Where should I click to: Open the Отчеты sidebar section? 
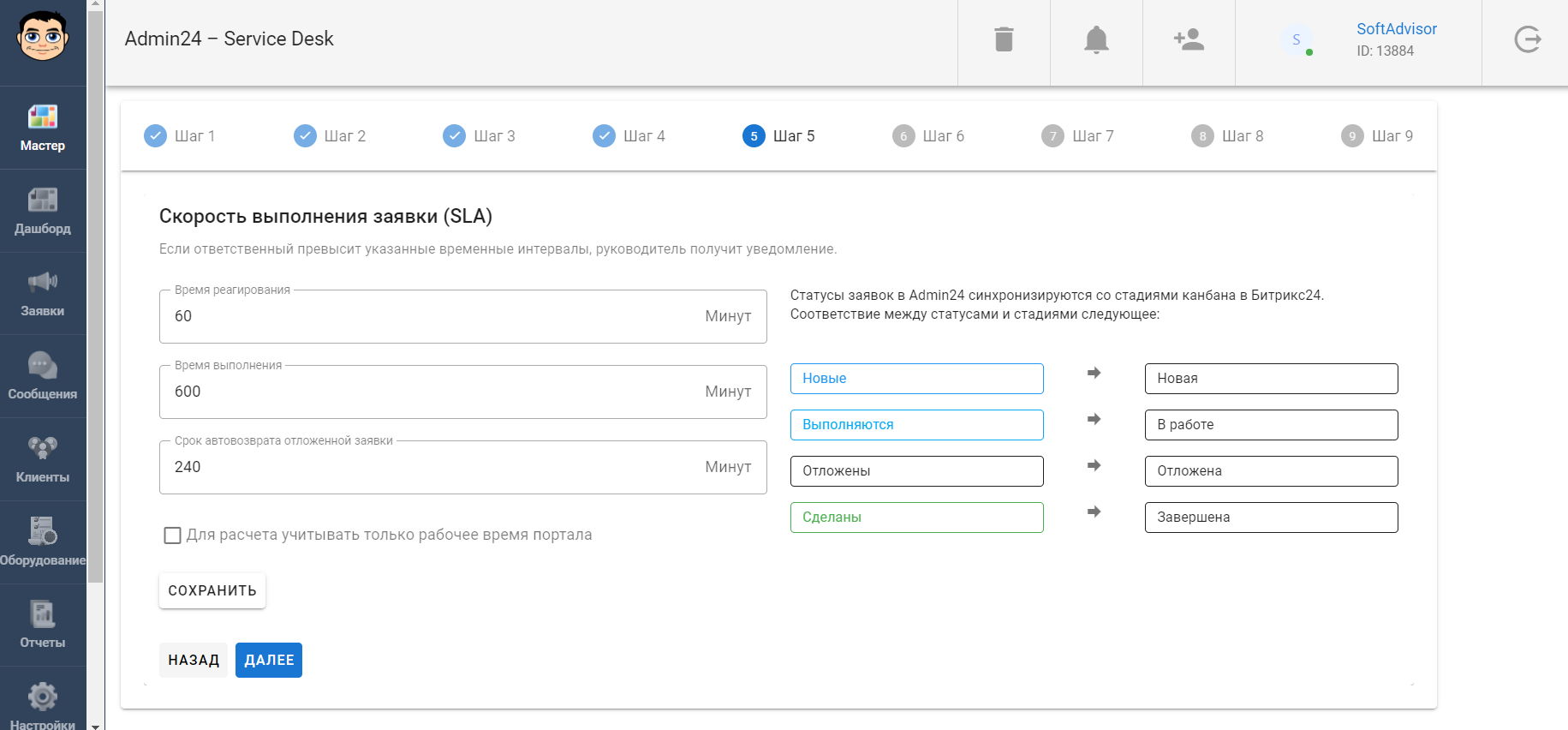click(43, 625)
